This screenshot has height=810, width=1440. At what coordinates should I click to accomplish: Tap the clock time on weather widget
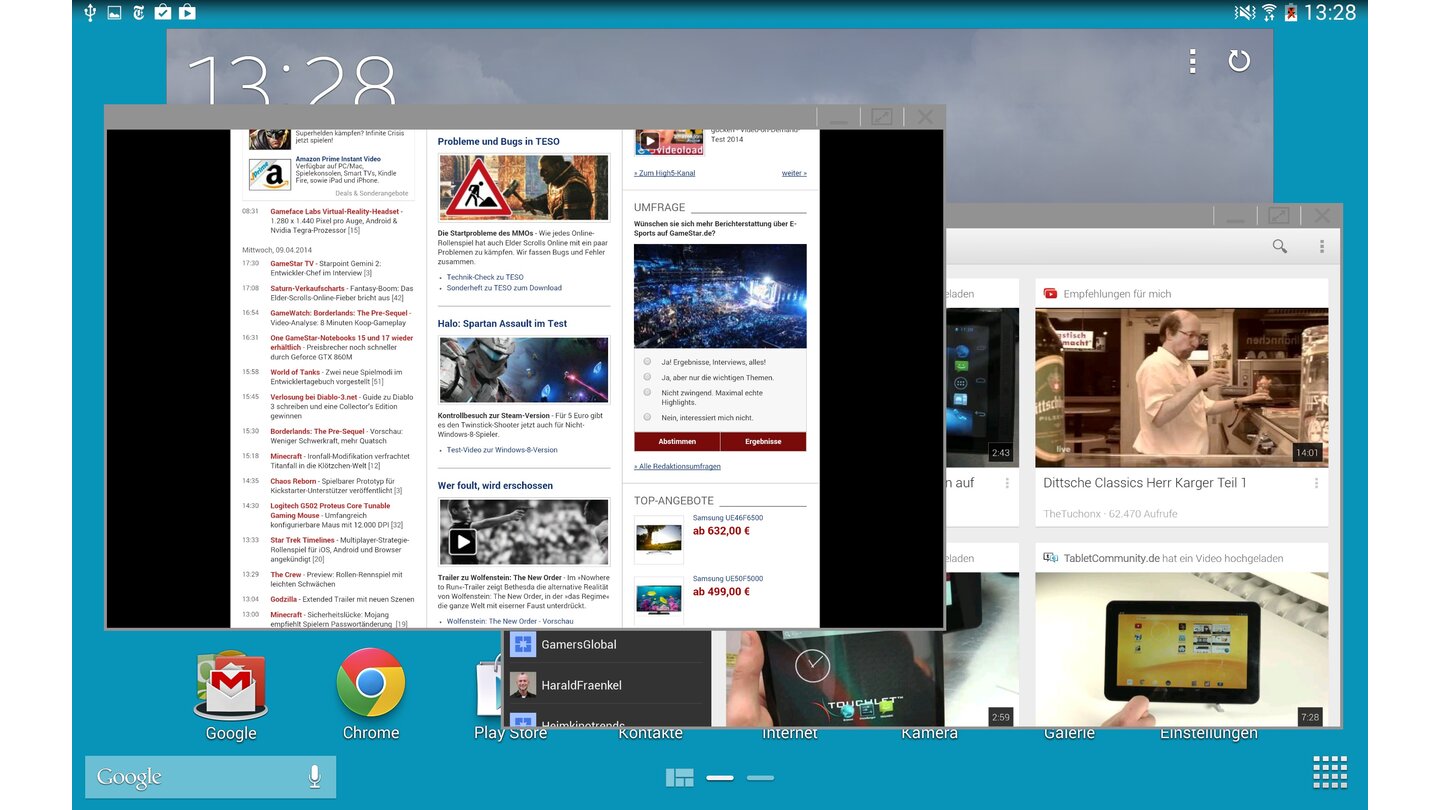tap(291, 80)
